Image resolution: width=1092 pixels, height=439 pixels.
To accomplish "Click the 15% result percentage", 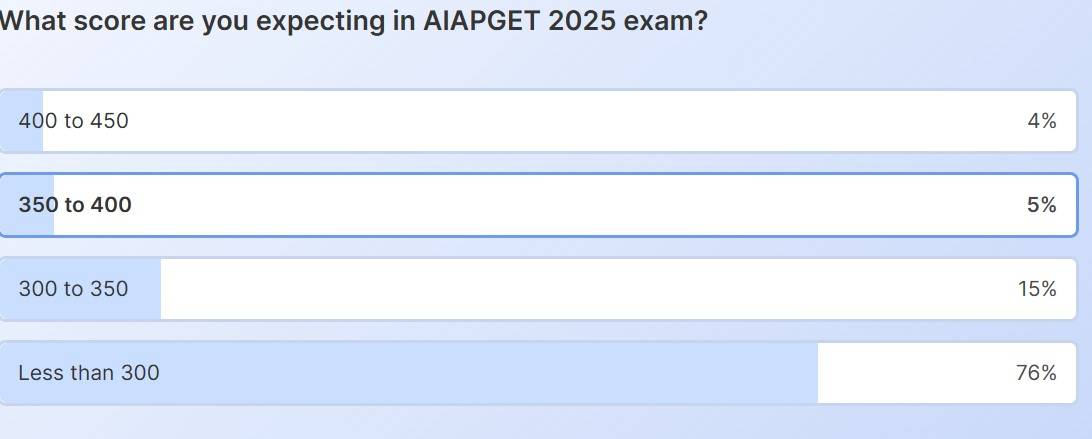I will (1037, 289).
